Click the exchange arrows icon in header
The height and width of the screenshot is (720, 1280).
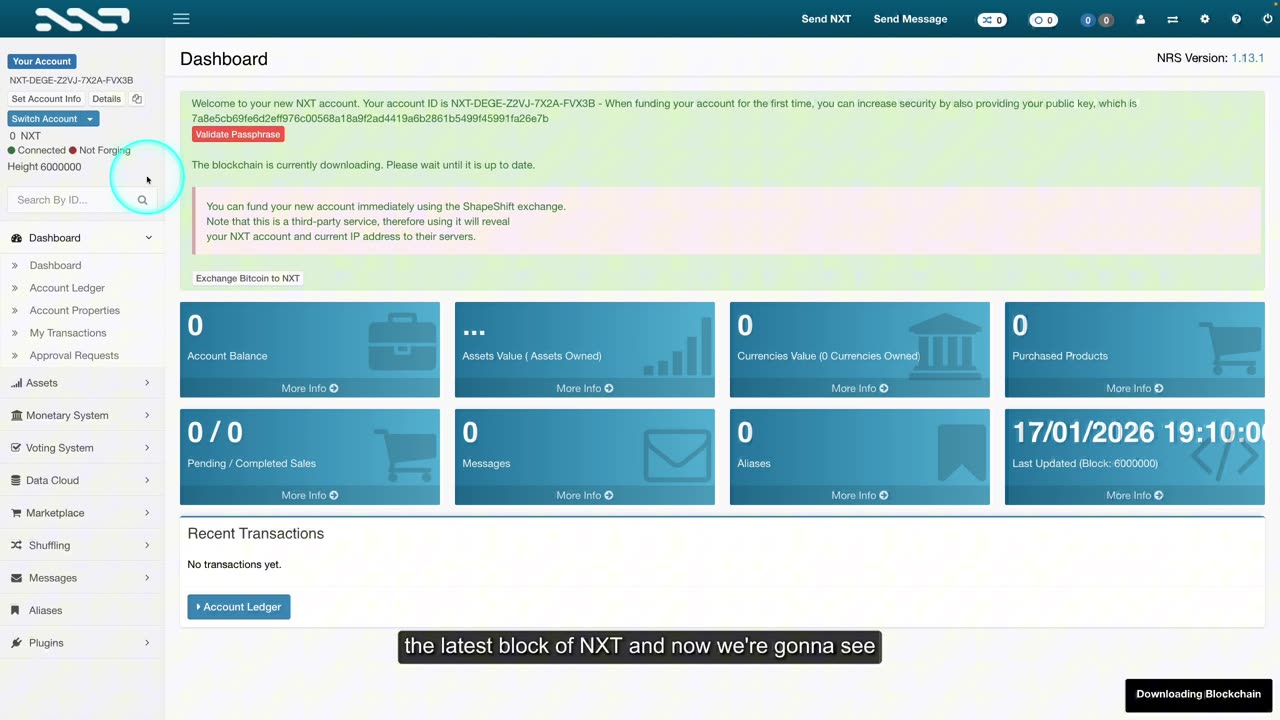tap(1172, 20)
